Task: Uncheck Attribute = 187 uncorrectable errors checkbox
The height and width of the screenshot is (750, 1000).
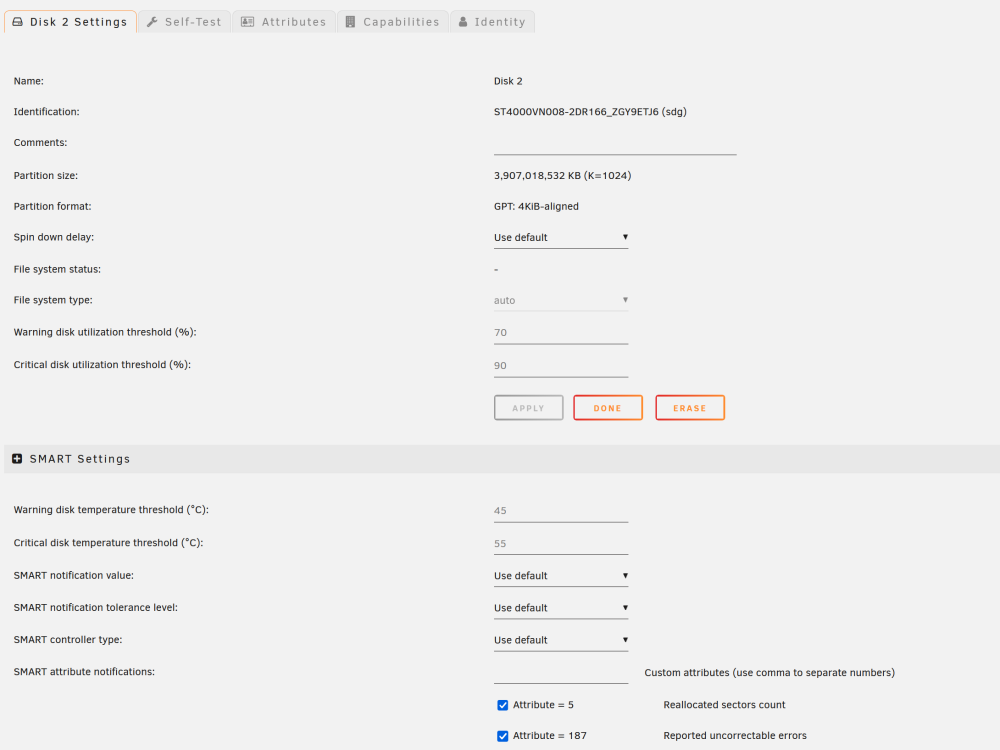Action: point(503,736)
